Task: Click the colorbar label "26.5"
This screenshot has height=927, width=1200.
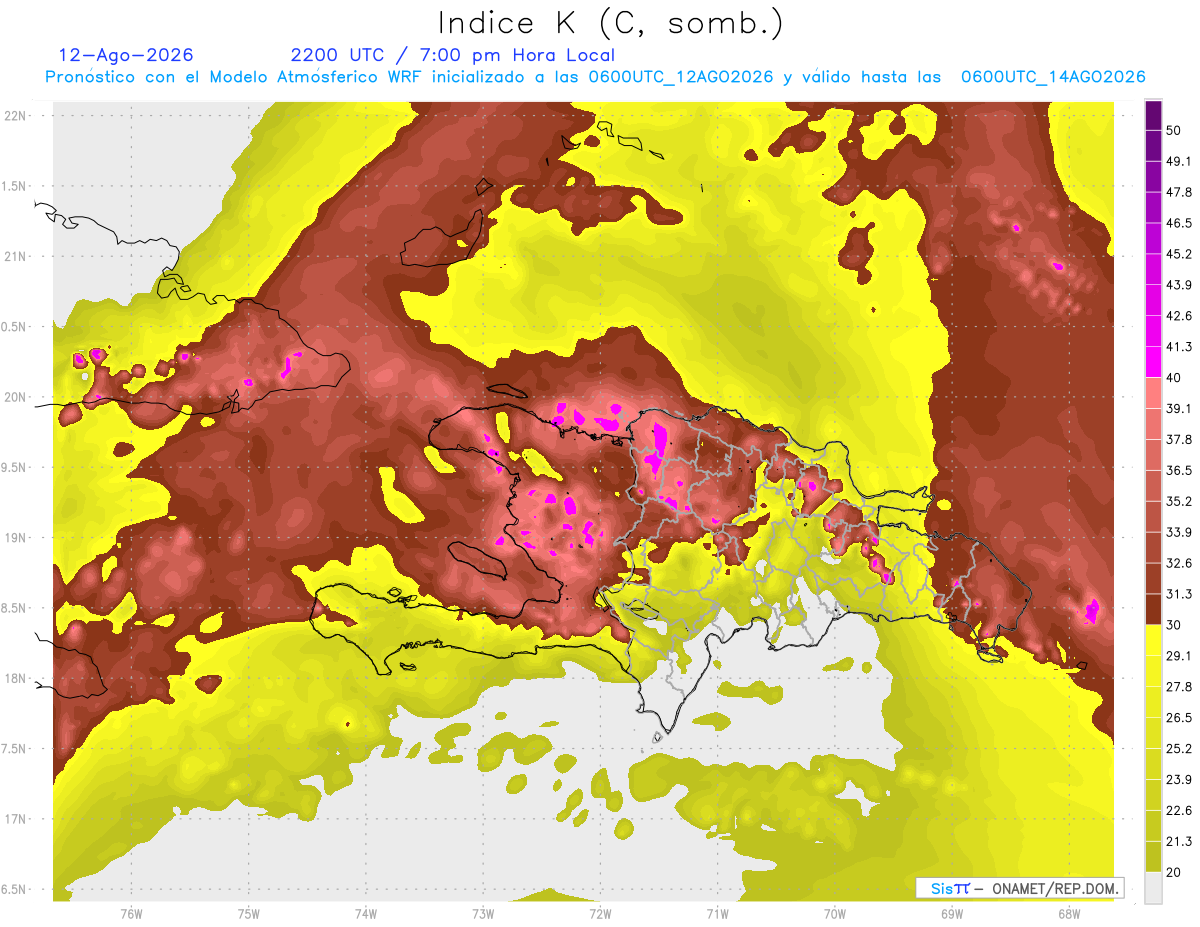Action: pyautogui.click(x=1179, y=718)
